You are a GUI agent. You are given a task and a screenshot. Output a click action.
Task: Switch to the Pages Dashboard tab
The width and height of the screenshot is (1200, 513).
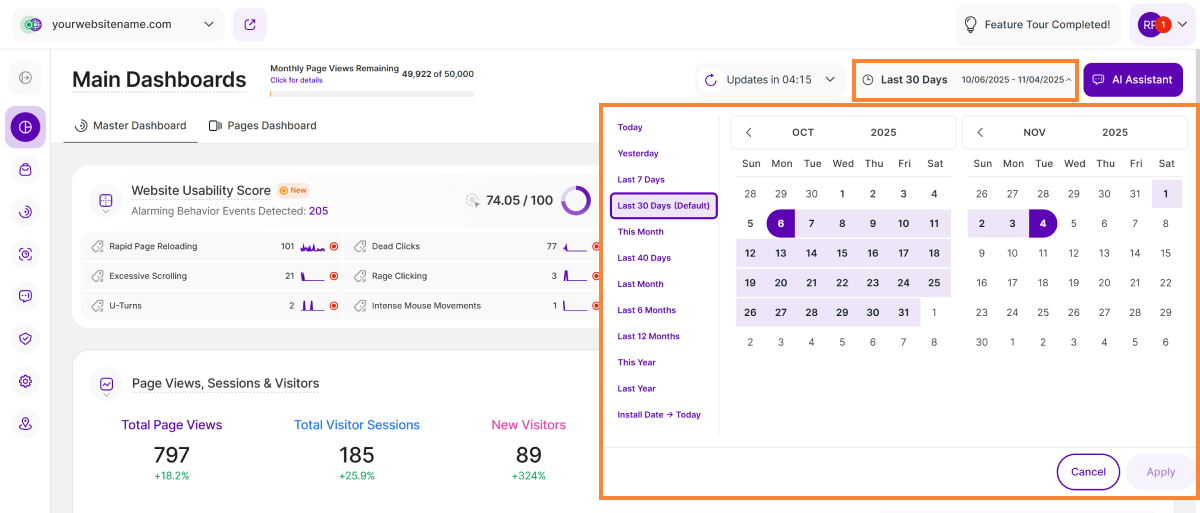click(x=262, y=126)
